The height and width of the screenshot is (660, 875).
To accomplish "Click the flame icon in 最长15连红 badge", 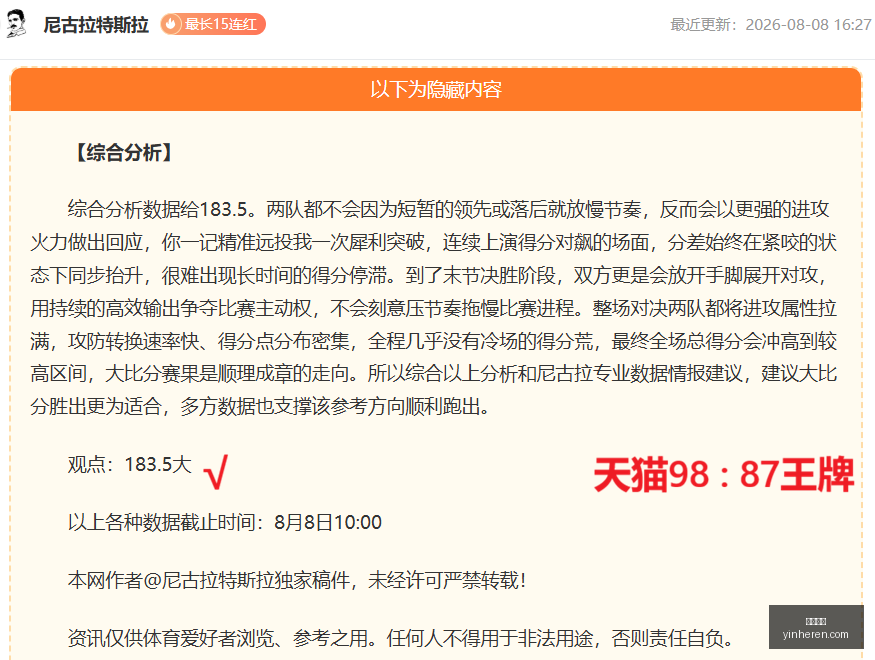I will click(171, 25).
